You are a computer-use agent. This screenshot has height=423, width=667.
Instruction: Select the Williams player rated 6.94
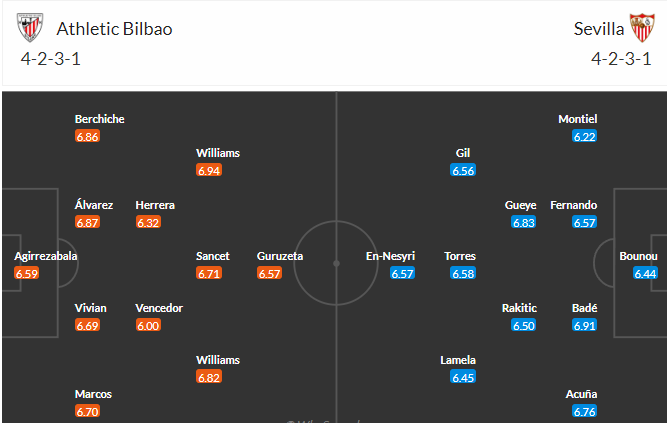(218, 153)
